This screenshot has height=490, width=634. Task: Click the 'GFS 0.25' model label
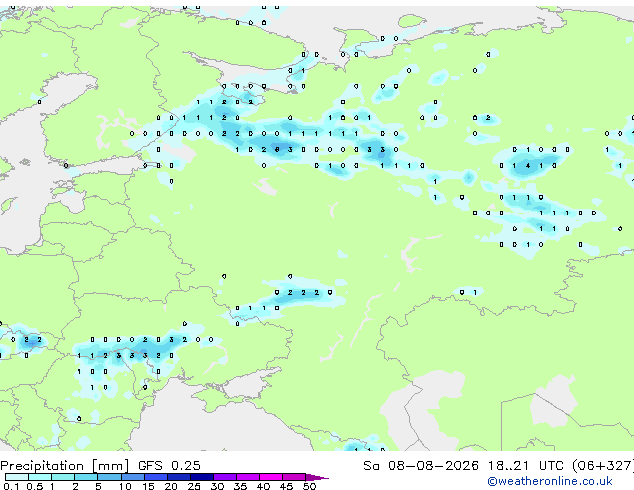coord(169,466)
